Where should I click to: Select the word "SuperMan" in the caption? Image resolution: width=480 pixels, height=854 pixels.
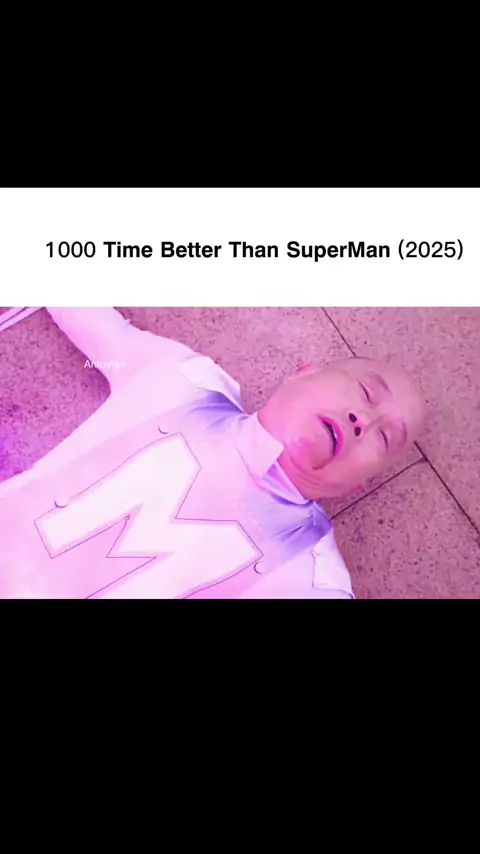click(338, 251)
